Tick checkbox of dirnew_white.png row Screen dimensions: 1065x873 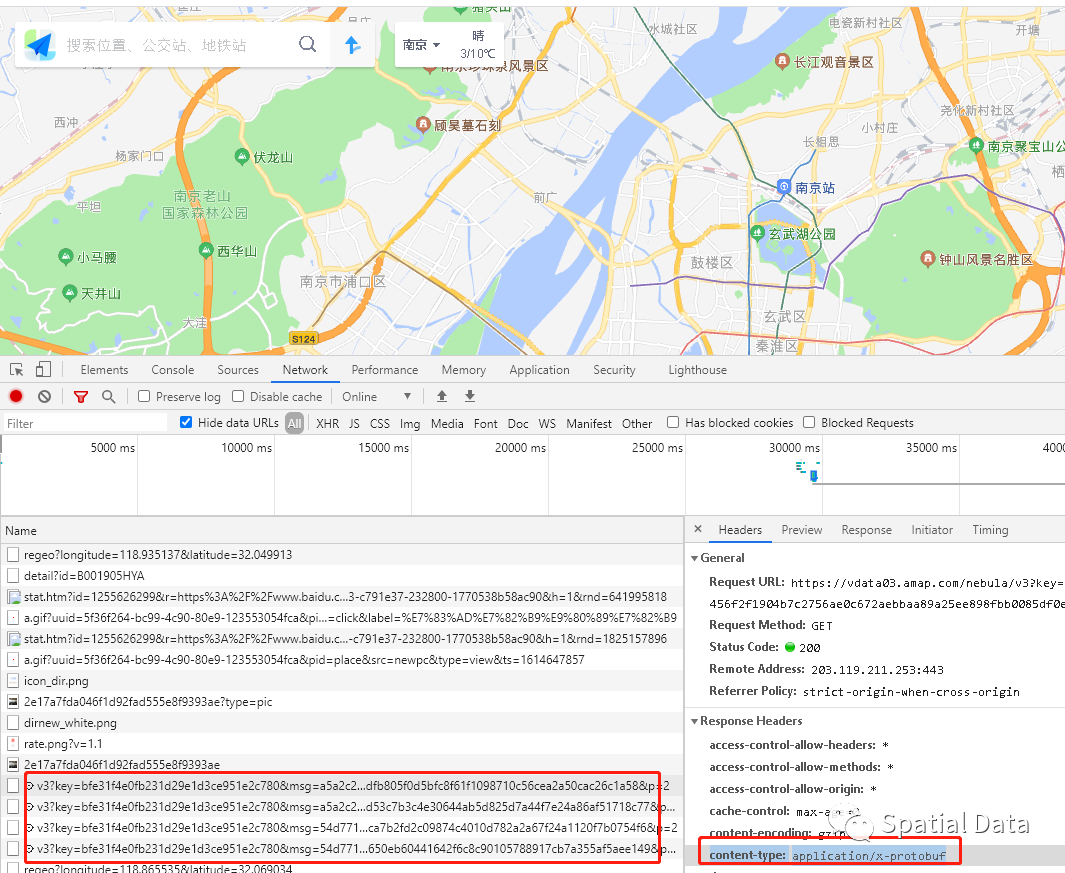click(13, 723)
